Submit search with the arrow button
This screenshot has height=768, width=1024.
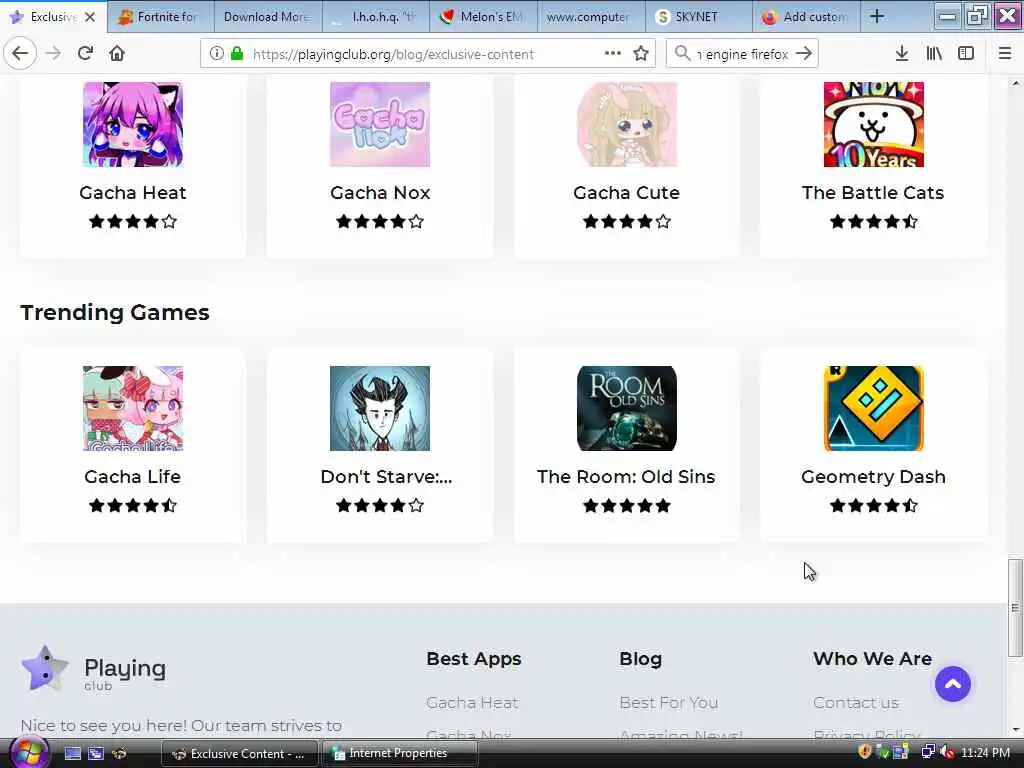coord(804,54)
